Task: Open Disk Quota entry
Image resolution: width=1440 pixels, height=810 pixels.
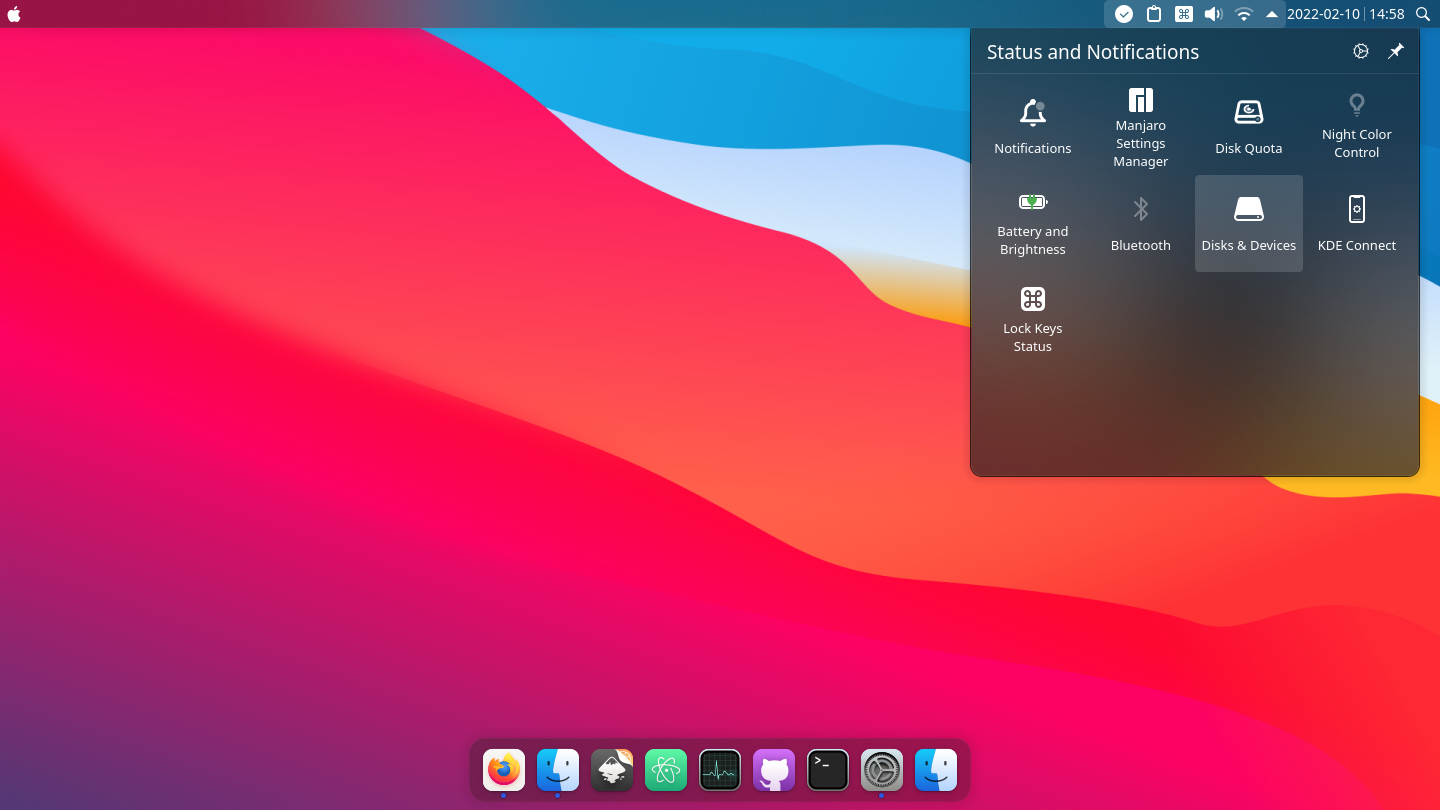Action: click(x=1249, y=126)
